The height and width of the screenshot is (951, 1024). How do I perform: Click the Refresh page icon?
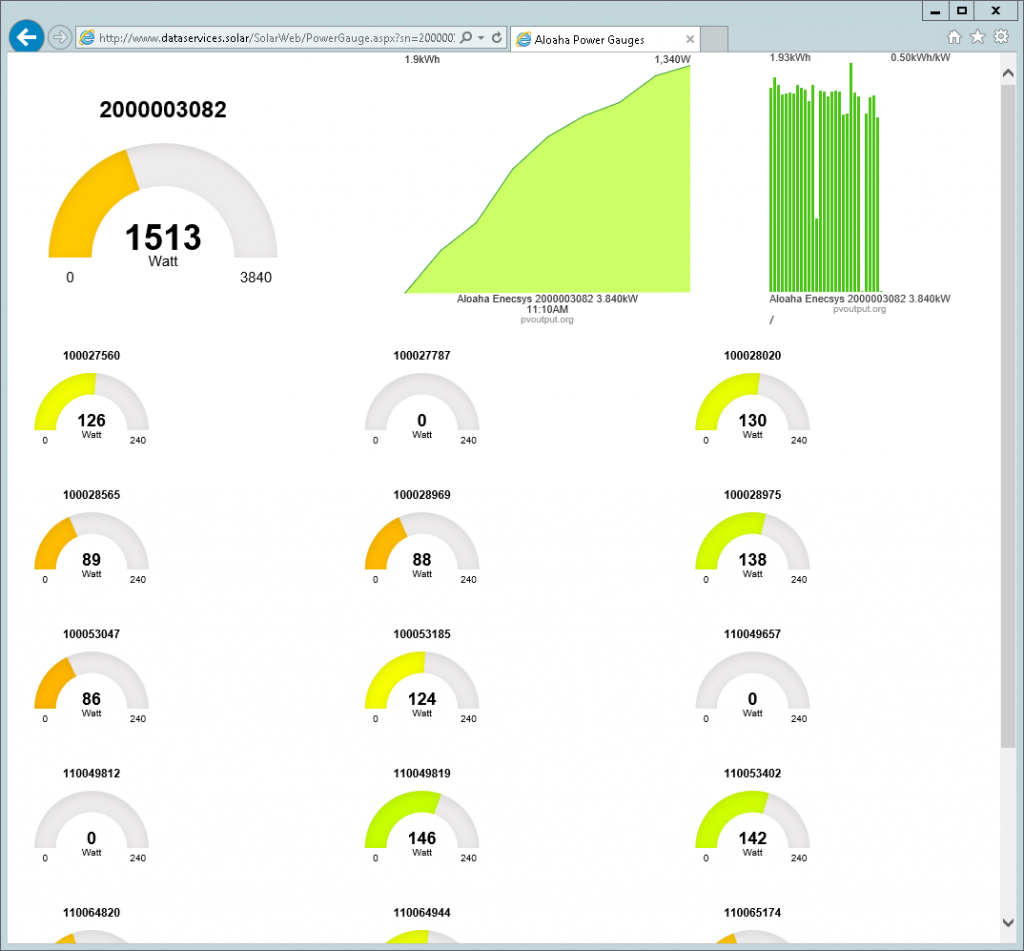click(x=497, y=38)
